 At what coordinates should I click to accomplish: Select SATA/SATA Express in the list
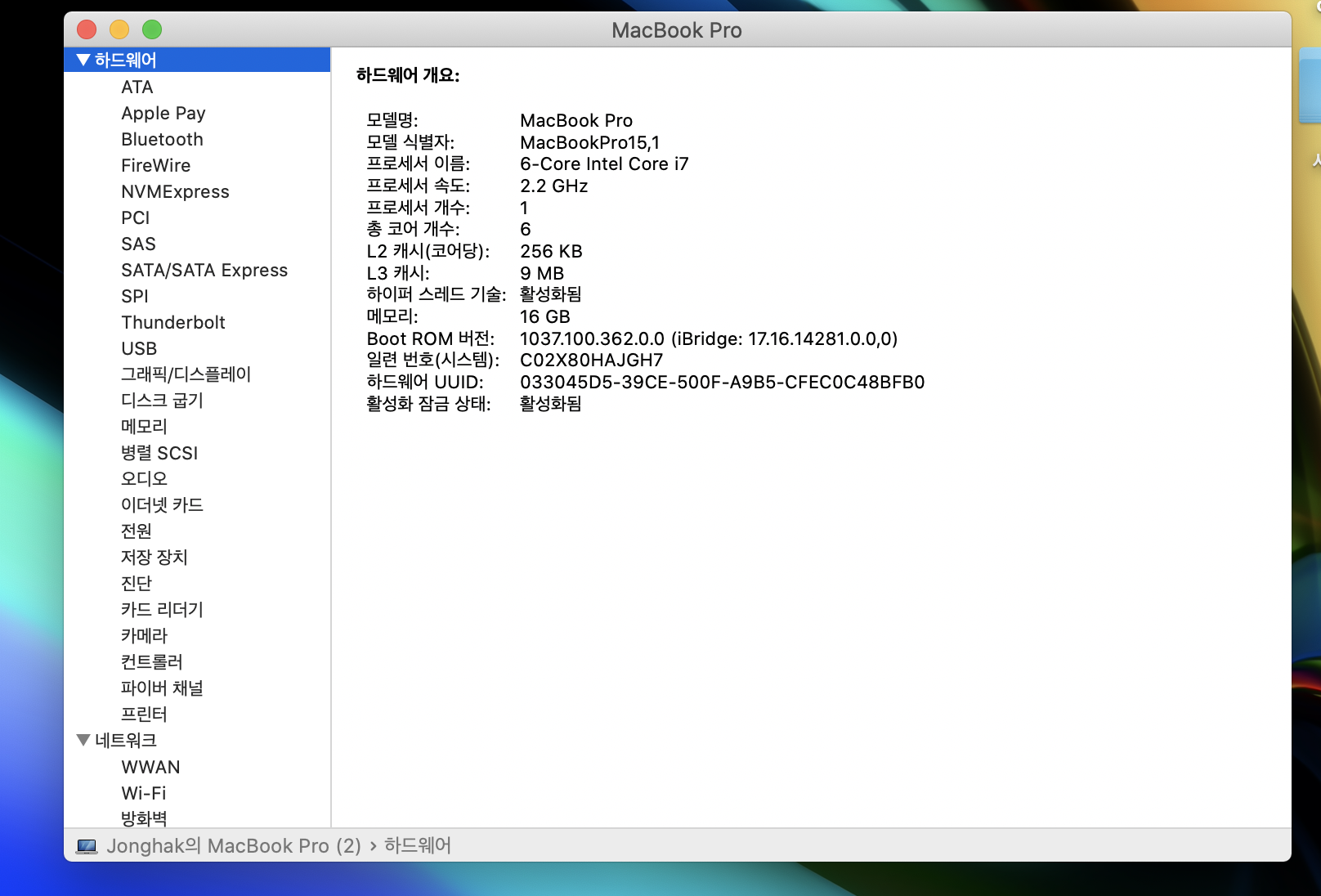click(x=204, y=270)
